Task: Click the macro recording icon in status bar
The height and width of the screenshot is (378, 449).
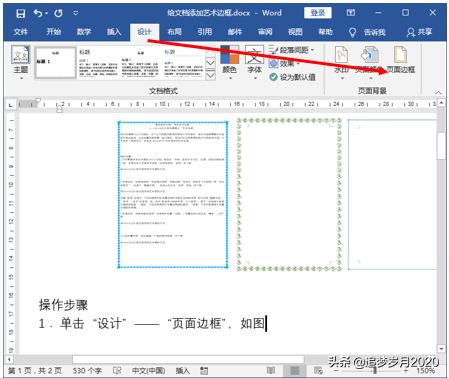Action: [204, 370]
